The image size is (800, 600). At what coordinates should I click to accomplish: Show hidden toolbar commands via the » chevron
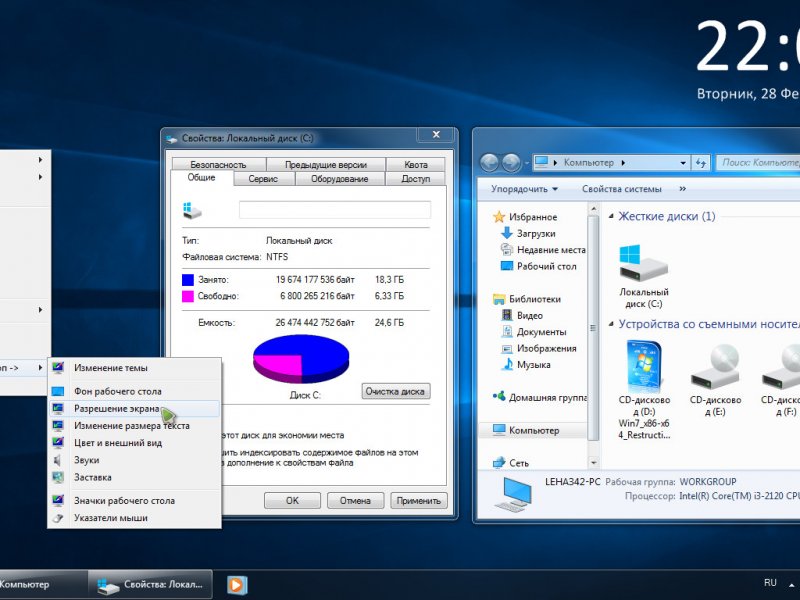(x=683, y=188)
